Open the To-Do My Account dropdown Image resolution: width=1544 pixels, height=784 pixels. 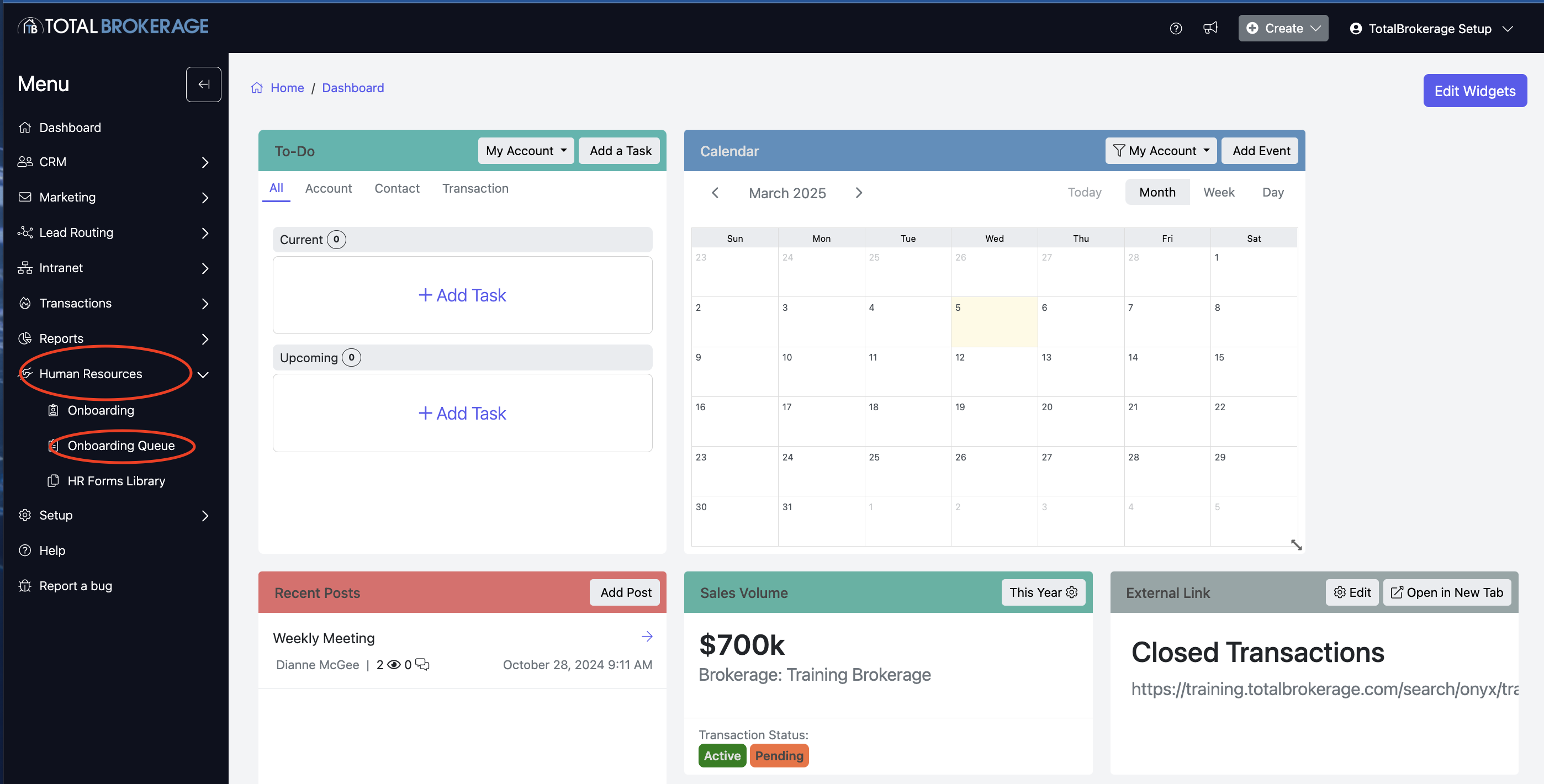coord(526,151)
